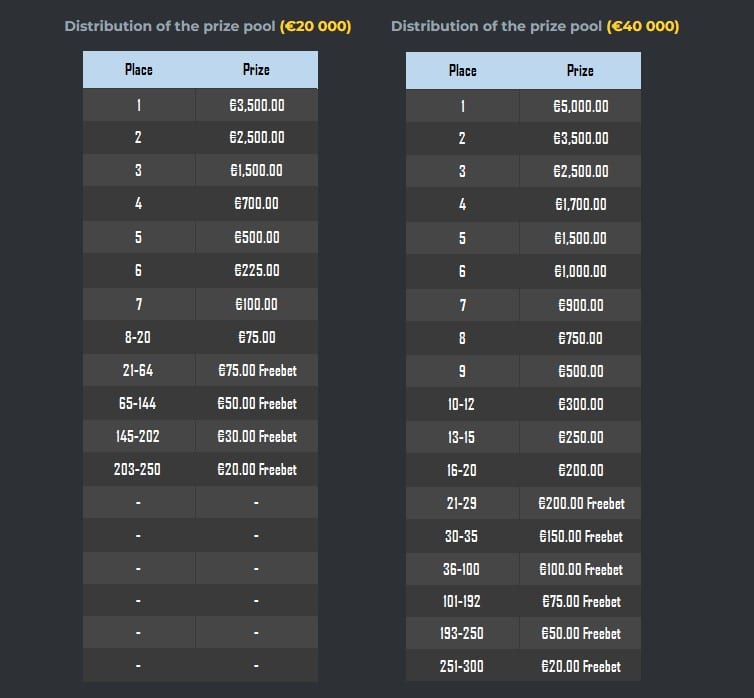Screen dimensions: 754x698
Task: Select the 8-20 place range cell
Action: pos(138,337)
